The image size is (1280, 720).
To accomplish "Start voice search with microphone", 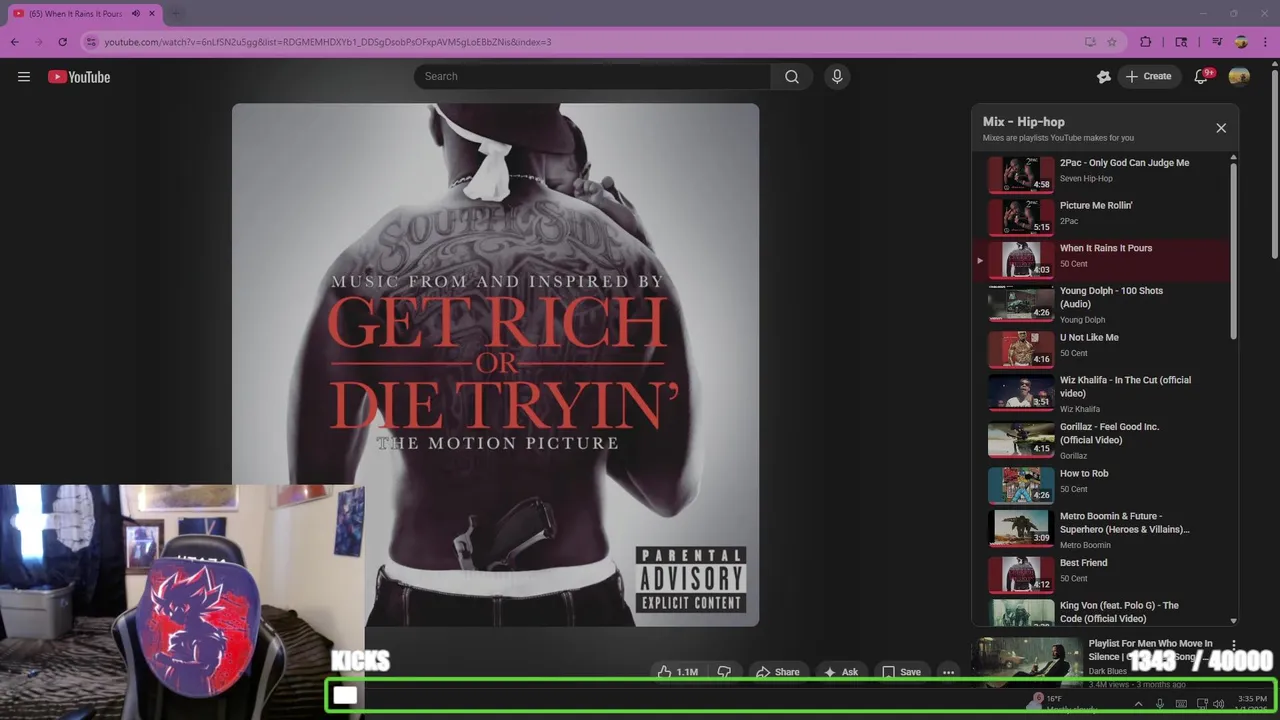I will tap(837, 76).
